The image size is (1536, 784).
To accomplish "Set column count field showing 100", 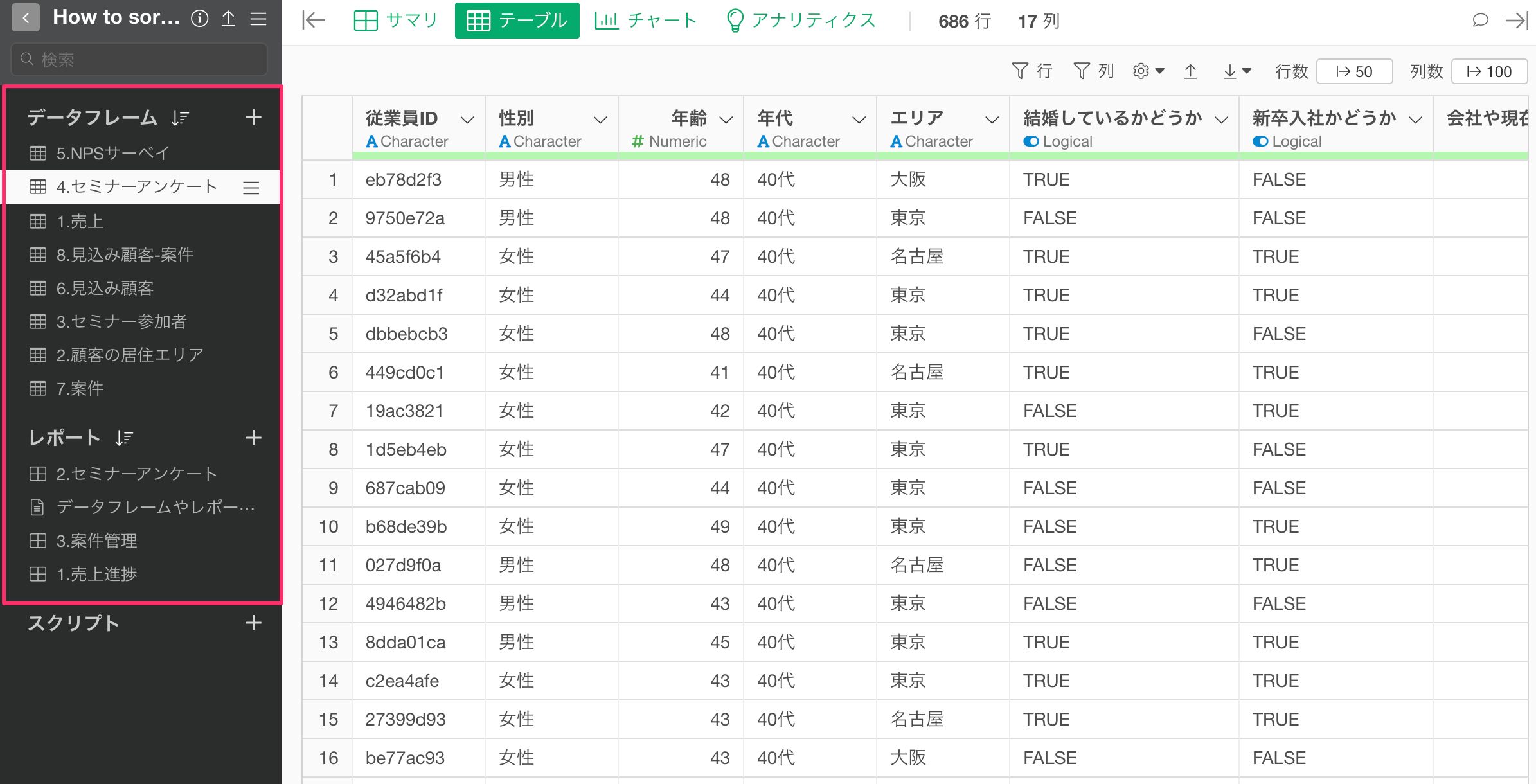I will click(x=1489, y=71).
